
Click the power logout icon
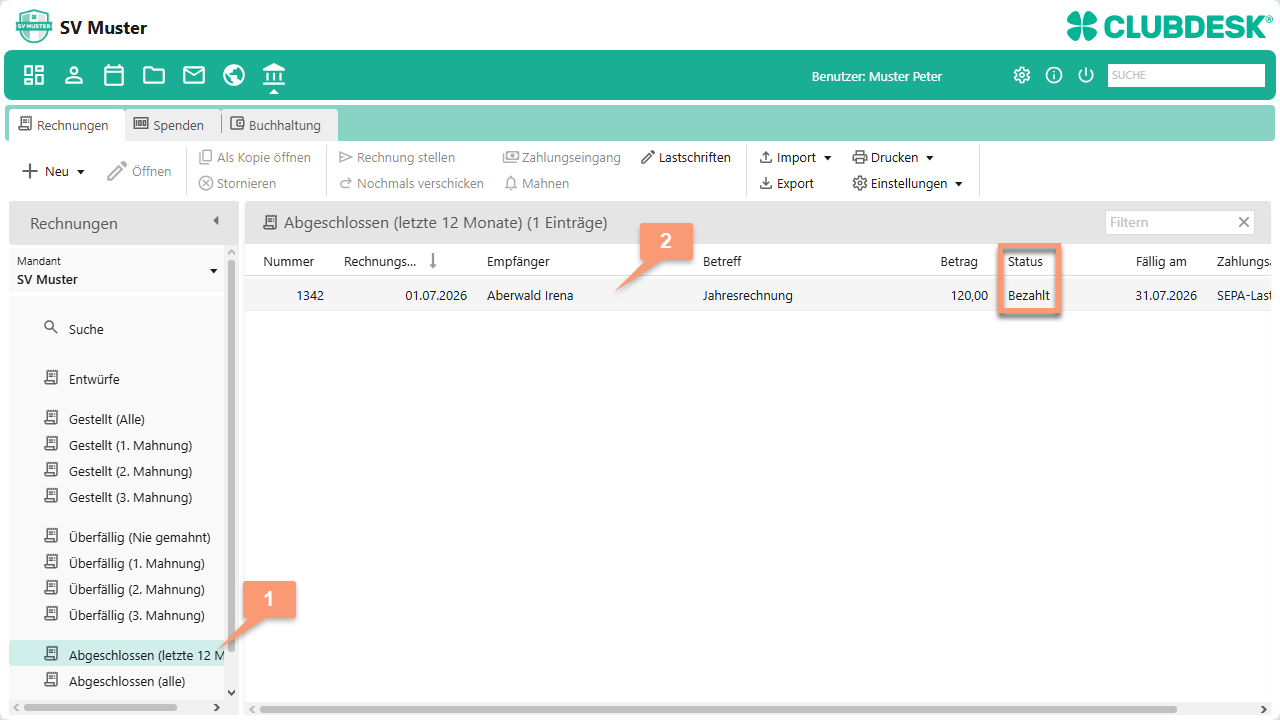pyautogui.click(x=1086, y=75)
